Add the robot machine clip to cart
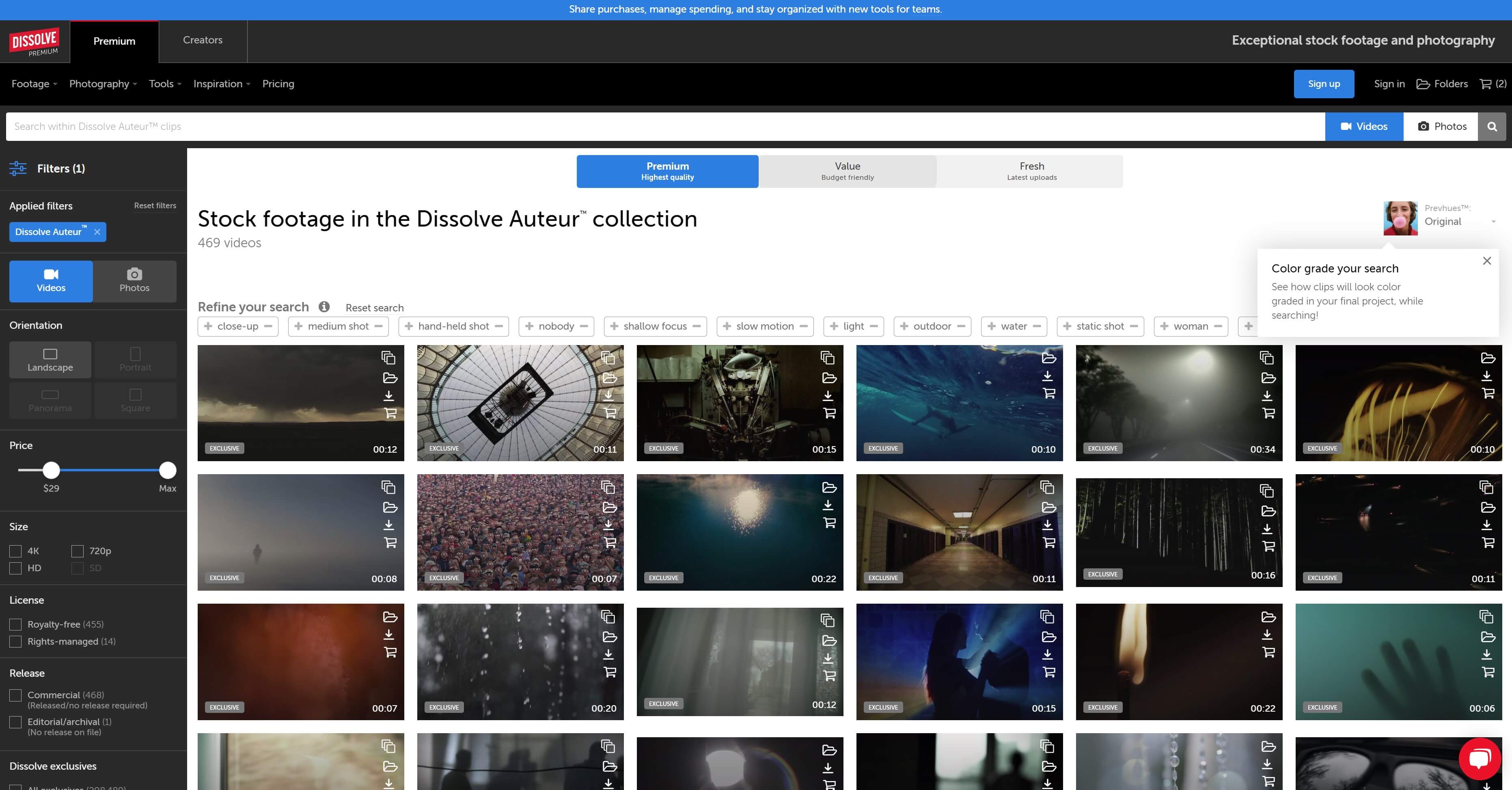The height and width of the screenshot is (790, 1512). click(829, 413)
